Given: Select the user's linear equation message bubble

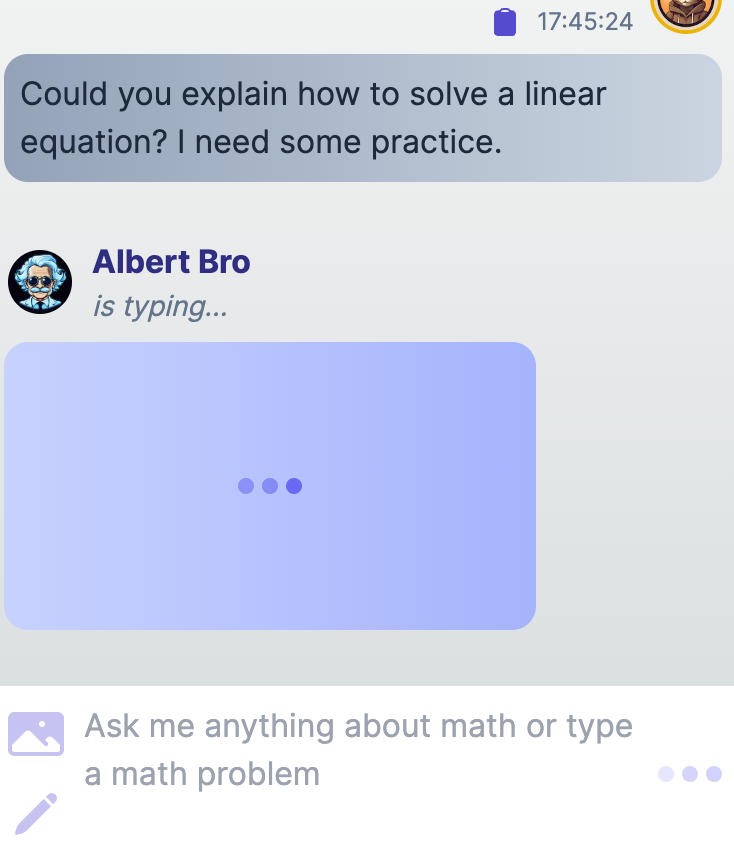Looking at the screenshot, I should 362,118.
